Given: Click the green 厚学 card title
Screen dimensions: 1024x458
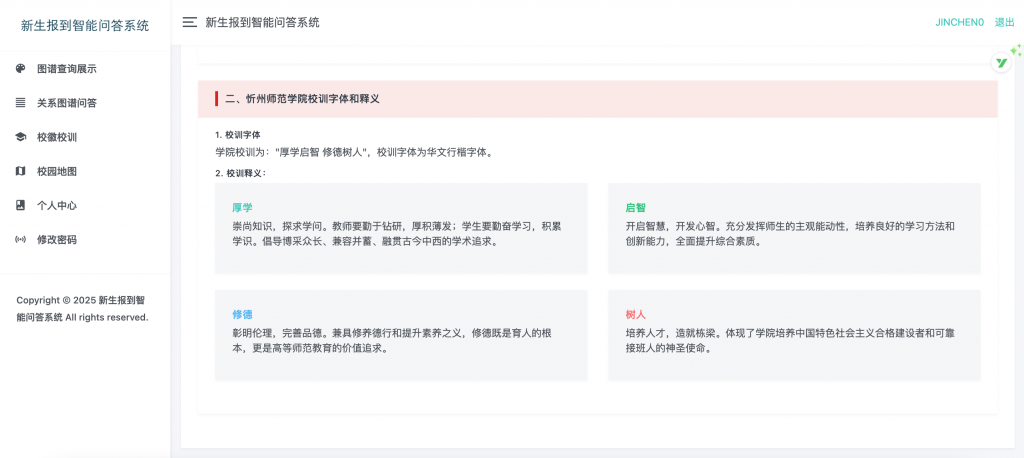Looking at the screenshot, I should point(242,208).
